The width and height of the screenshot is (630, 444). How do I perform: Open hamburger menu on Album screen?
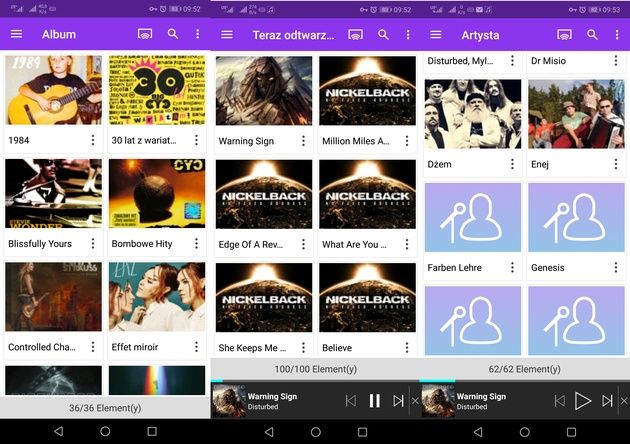[16, 34]
